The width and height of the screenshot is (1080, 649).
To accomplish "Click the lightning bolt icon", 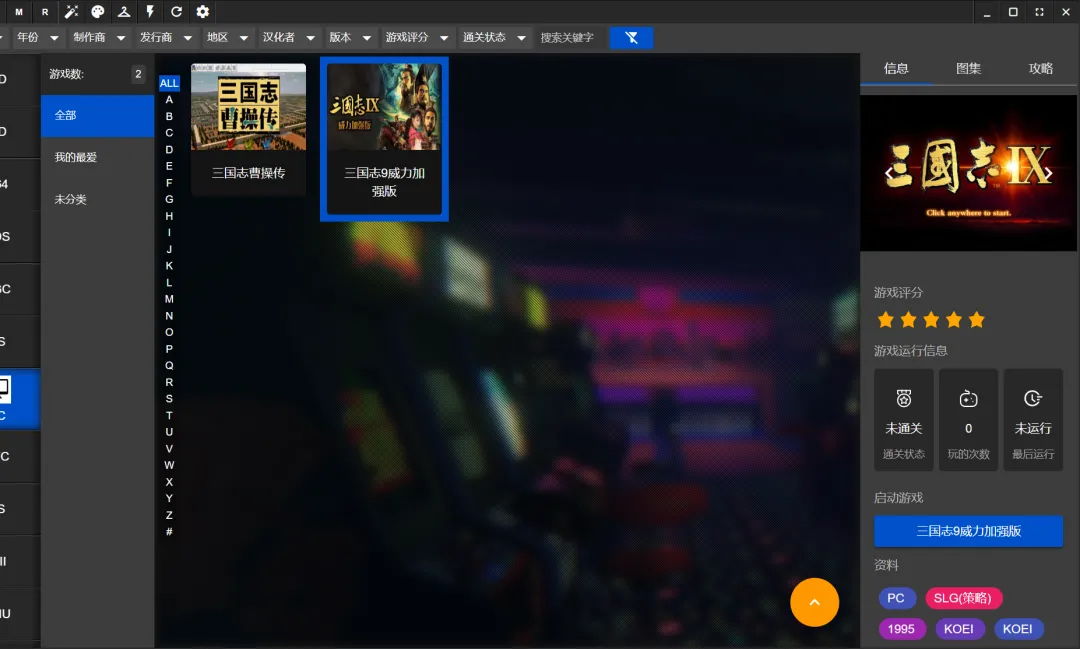I will coord(150,12).
